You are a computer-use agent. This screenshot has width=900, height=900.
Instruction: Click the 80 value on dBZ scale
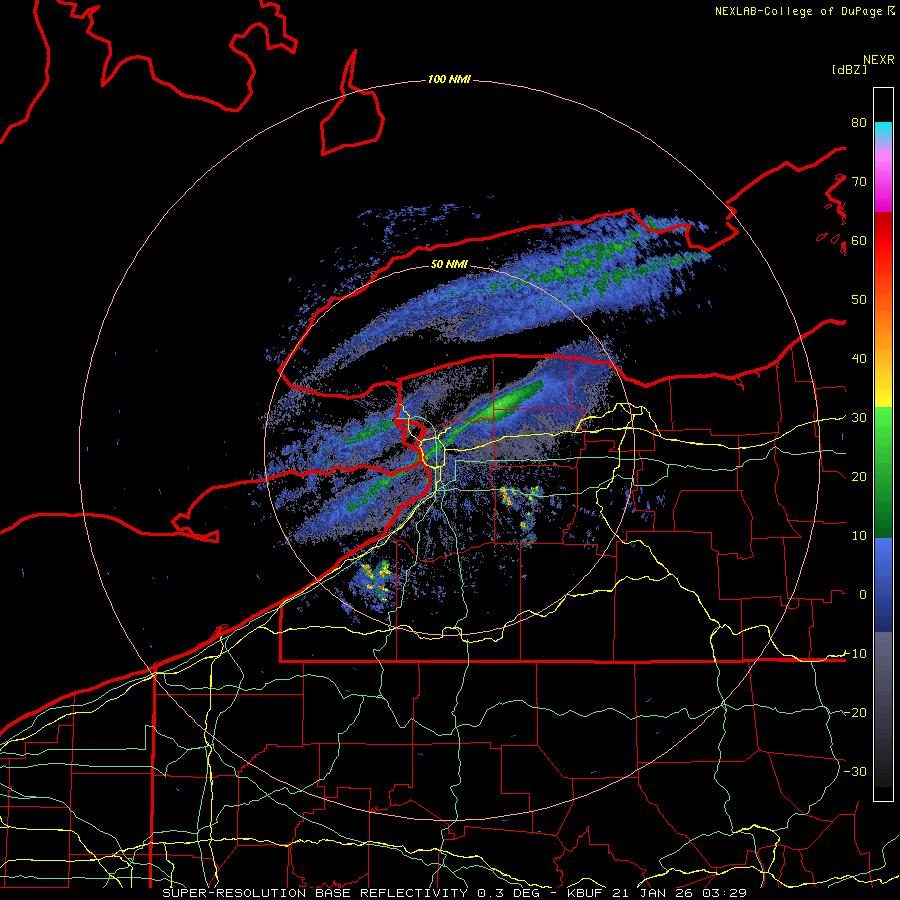[859, 123]
